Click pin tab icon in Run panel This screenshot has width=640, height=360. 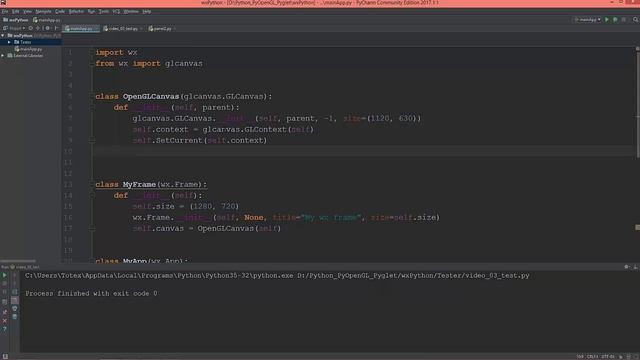click(x=4, y=312)
